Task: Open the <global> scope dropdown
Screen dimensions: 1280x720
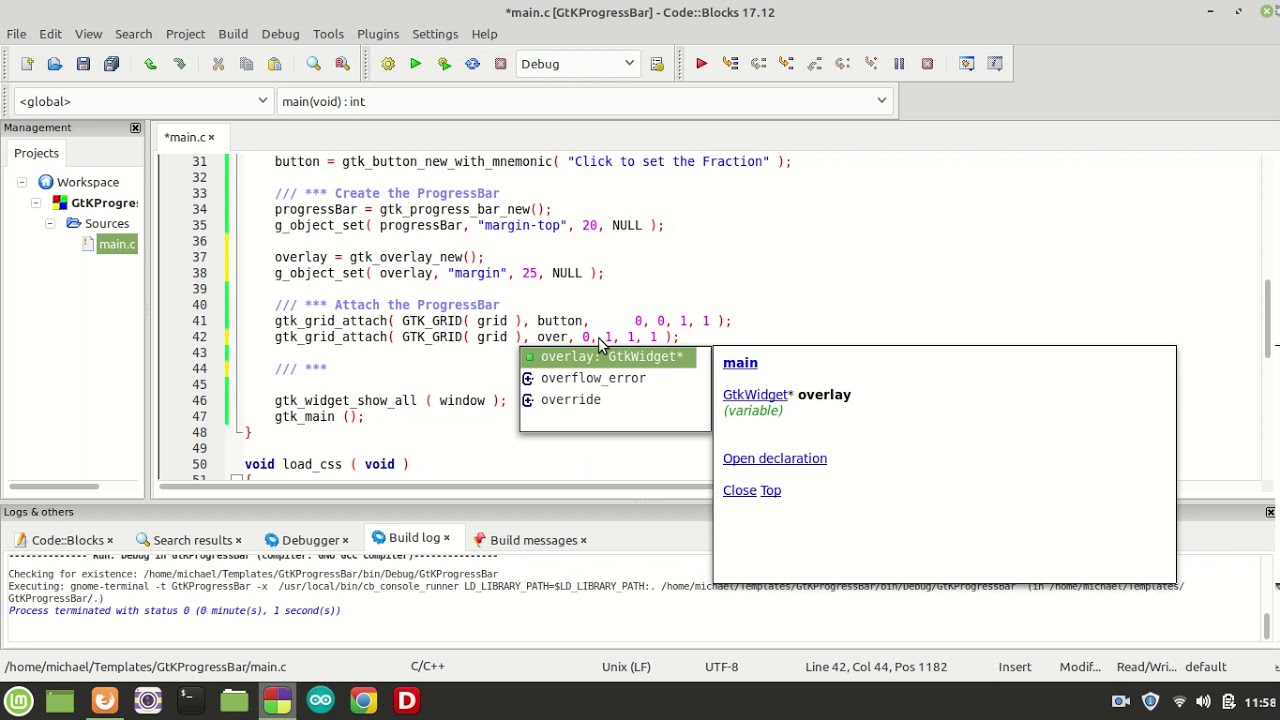Action: (142, 101)
